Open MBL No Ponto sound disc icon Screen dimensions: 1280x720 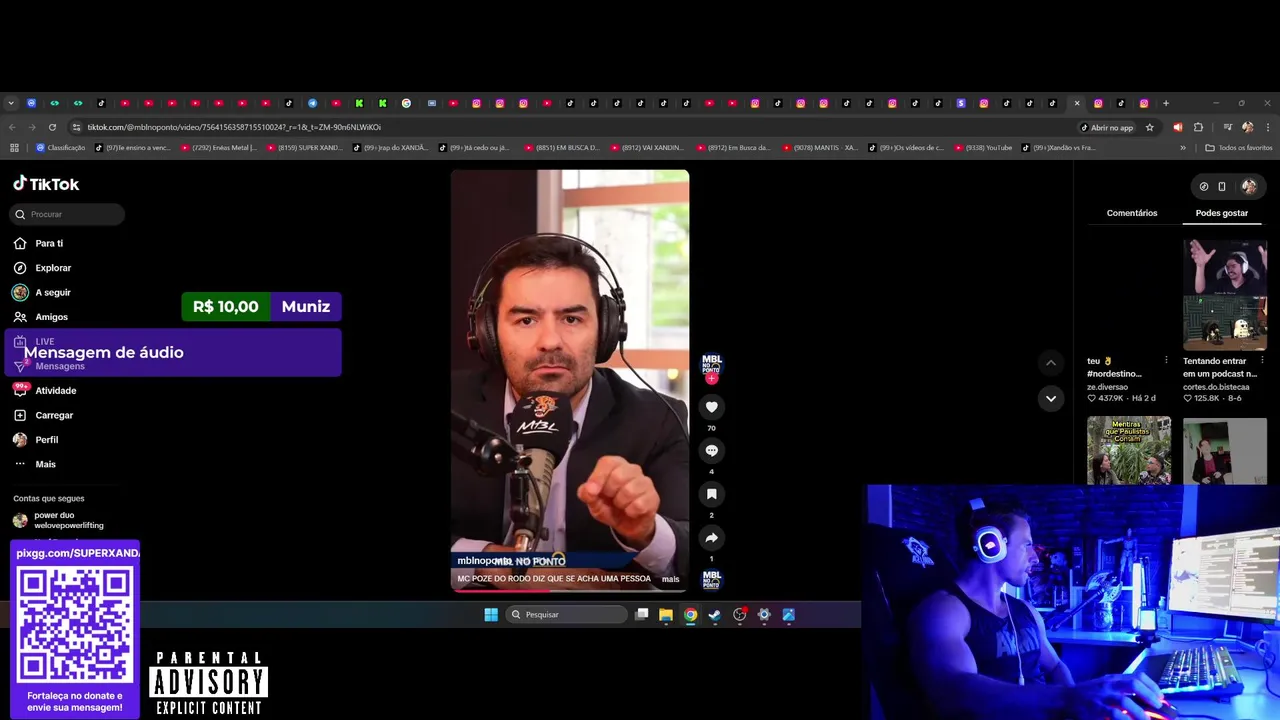(x=711, y=580)
